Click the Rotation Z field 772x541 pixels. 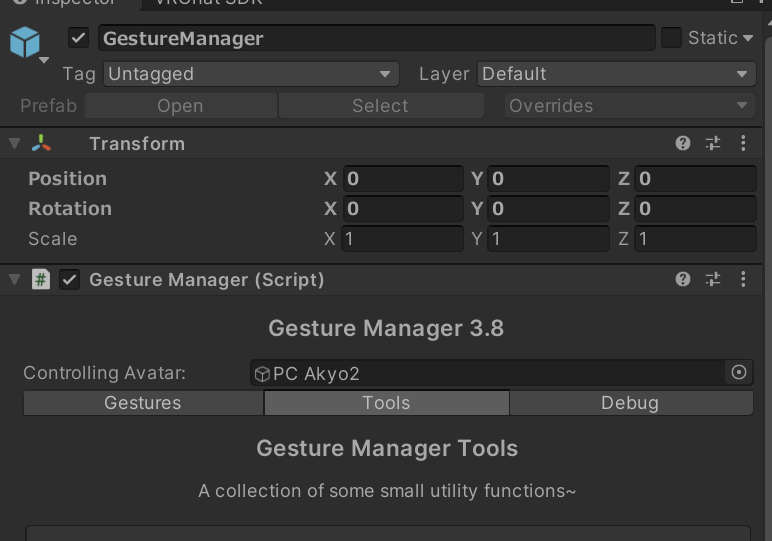[695, 208]
